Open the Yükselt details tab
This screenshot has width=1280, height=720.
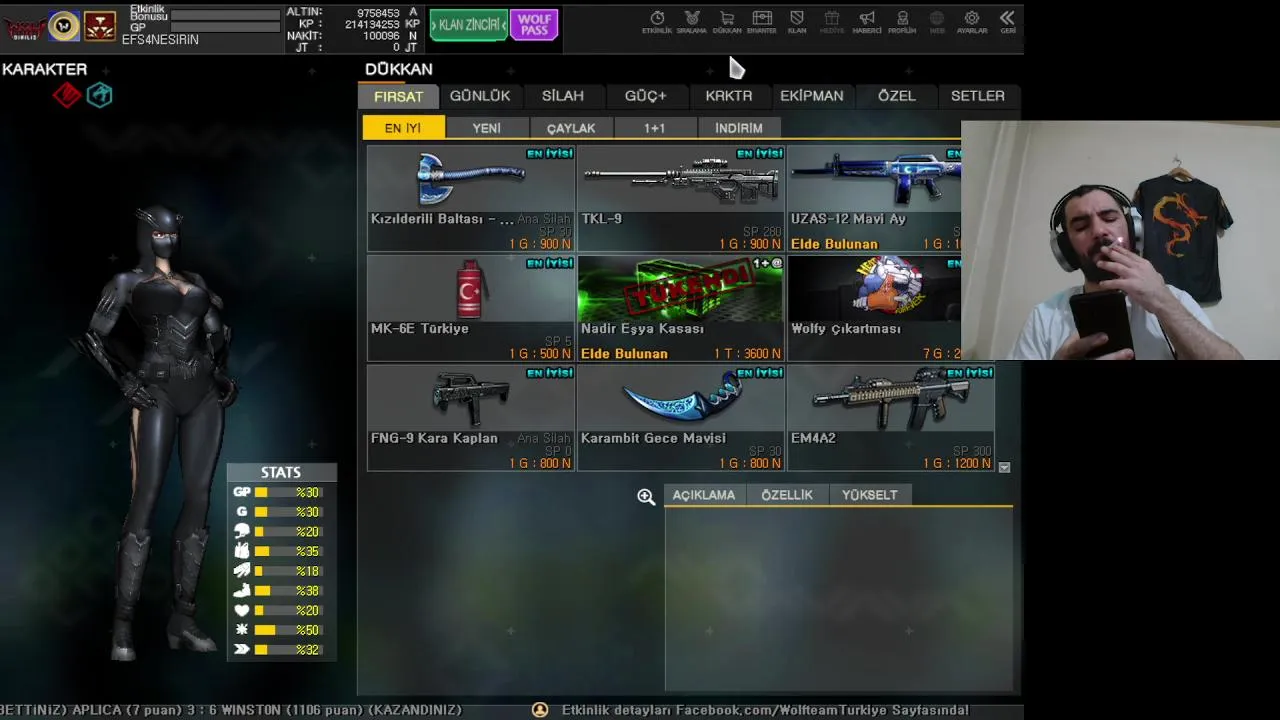point(870,495)
